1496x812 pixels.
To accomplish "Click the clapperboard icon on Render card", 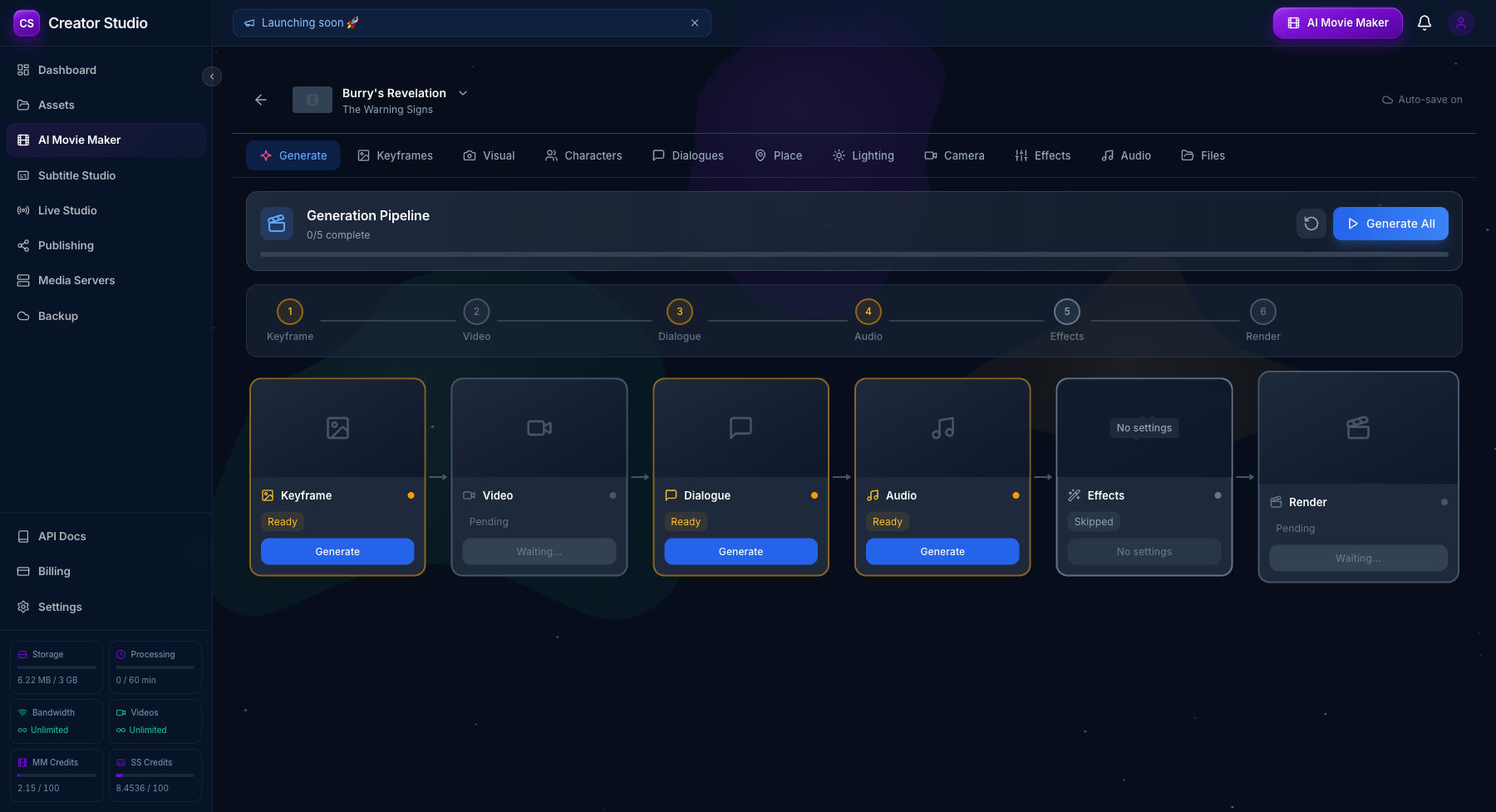I will (x=1357, y=428).
